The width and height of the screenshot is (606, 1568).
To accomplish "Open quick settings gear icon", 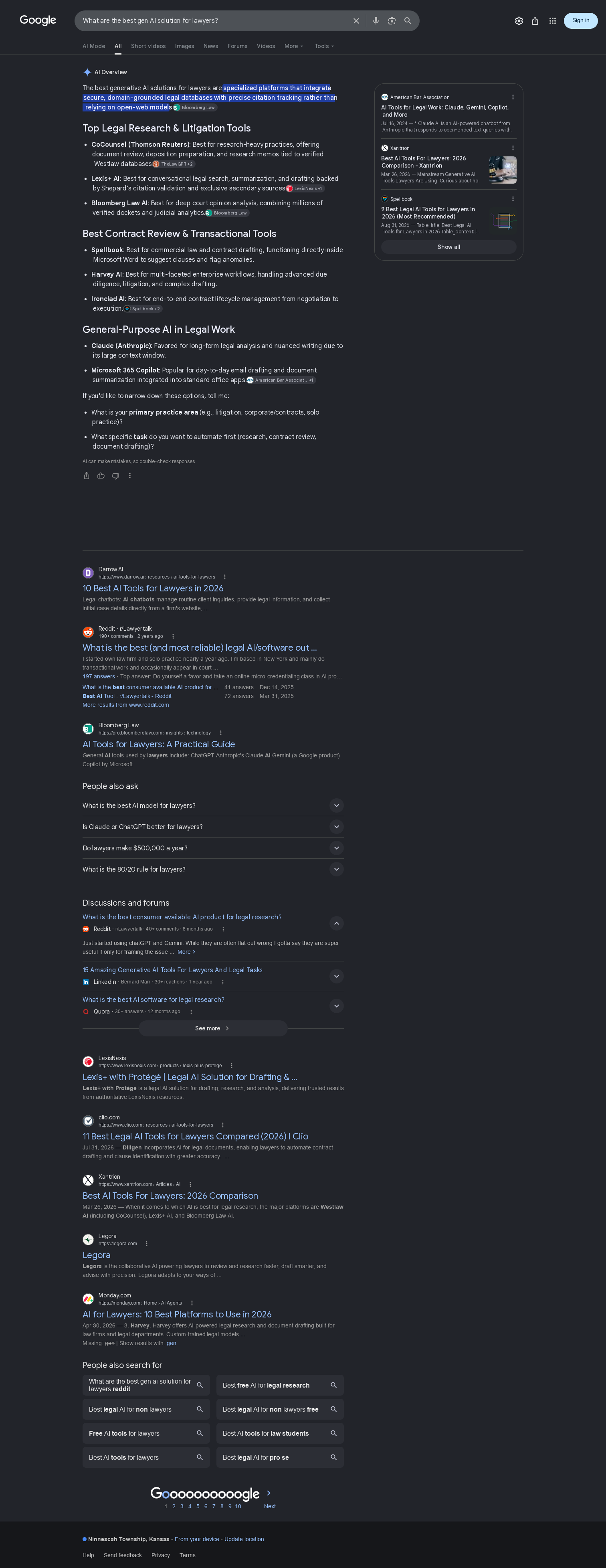I will (x=518, y=21).
